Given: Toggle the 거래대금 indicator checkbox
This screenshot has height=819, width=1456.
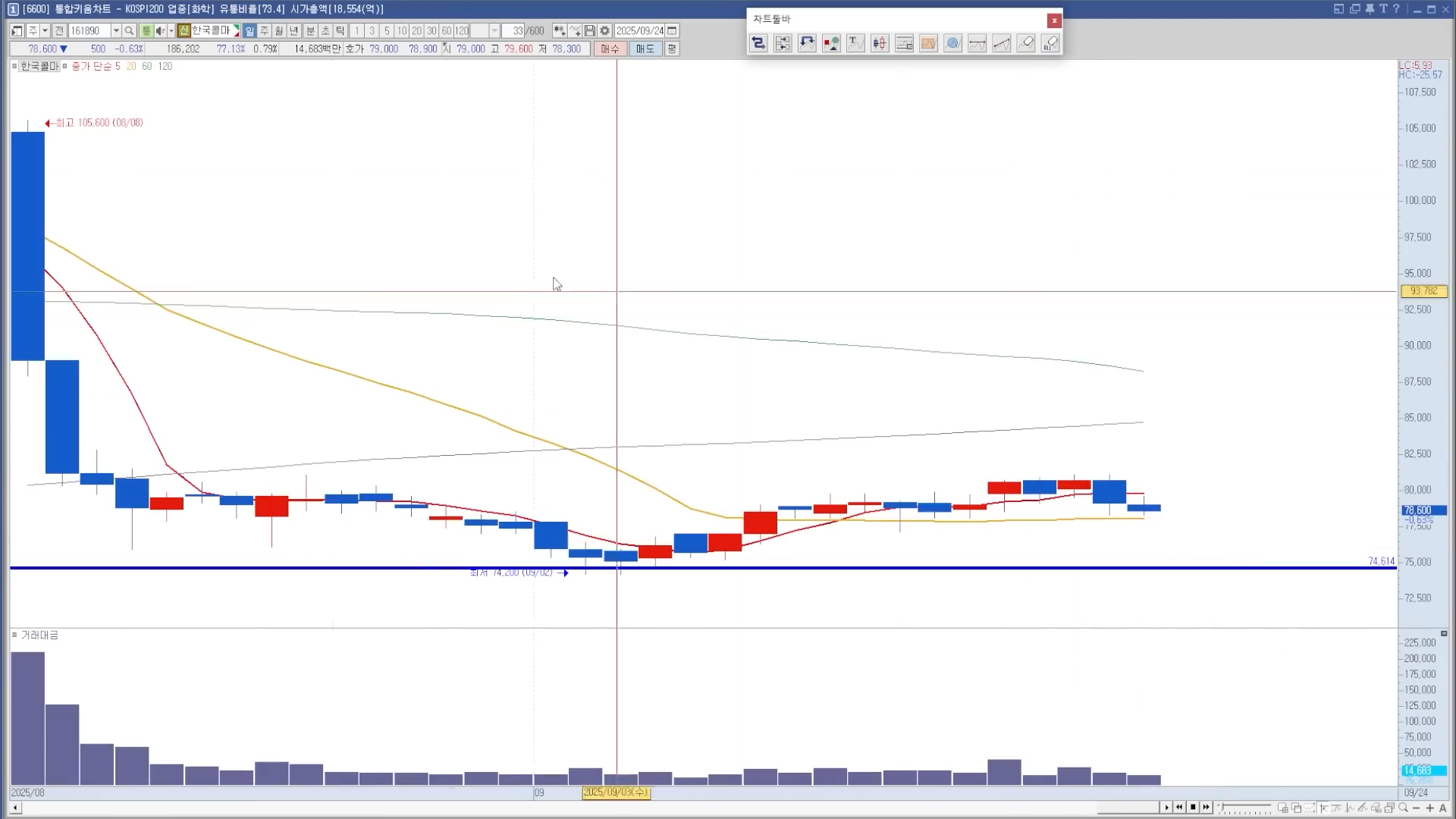Looking at the screenshot, I should click(x=14, y=635).
